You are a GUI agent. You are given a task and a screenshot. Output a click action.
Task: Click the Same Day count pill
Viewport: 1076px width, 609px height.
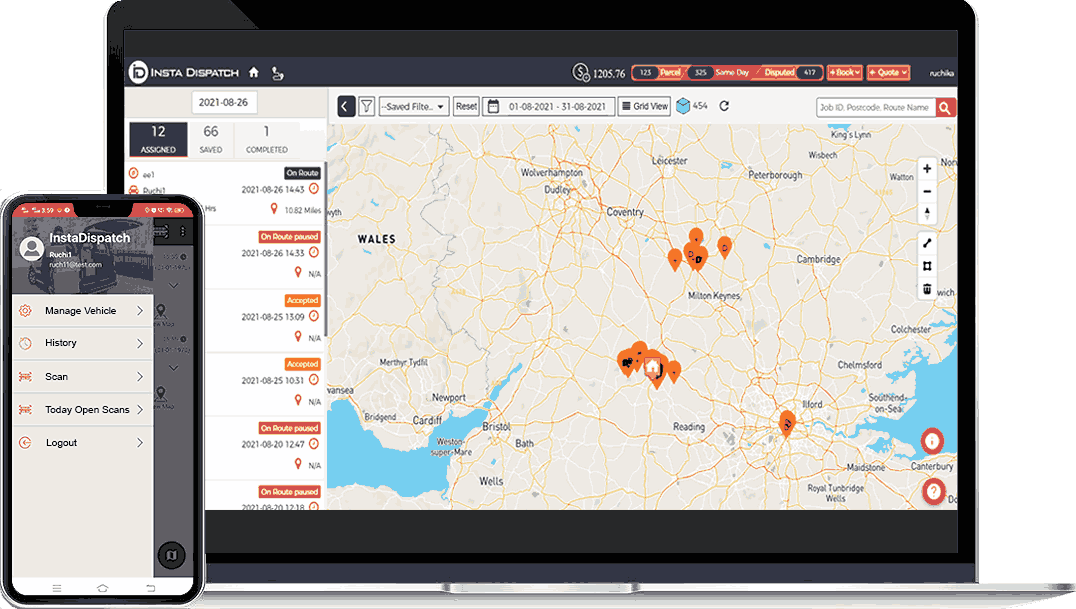[720, 72]
